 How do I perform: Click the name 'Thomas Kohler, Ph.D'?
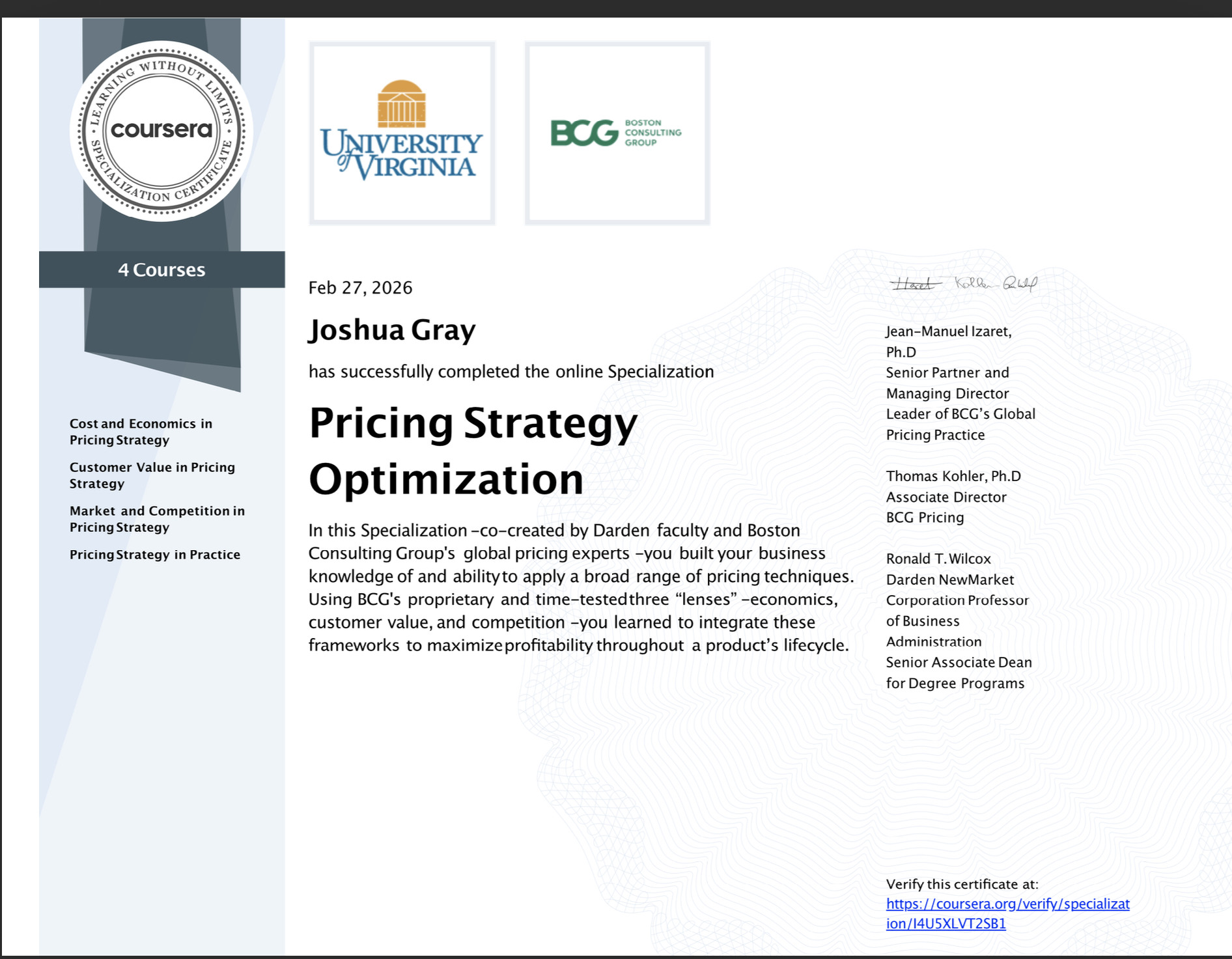tap(953, 476)
